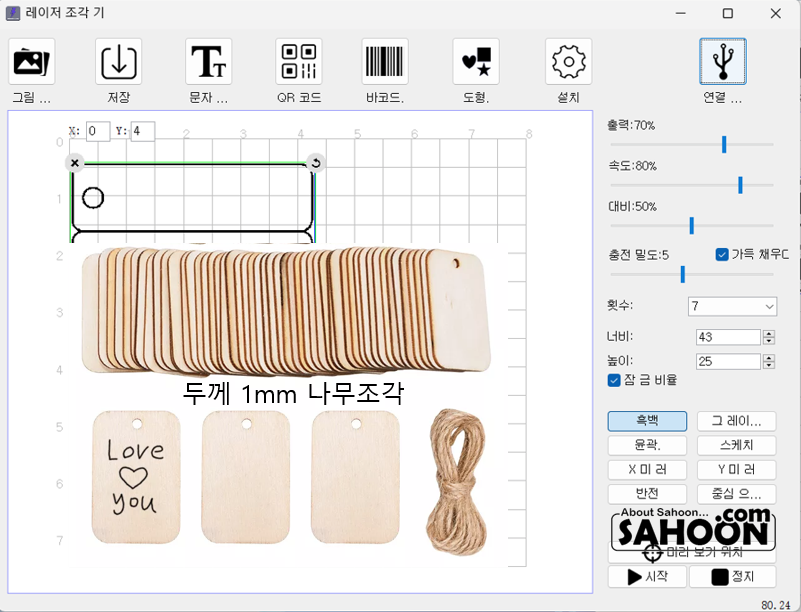The height and width of the screenshot is (612, 801).
Task: Apply the 스케치 sketch mode button
Action: click(737, 445)
